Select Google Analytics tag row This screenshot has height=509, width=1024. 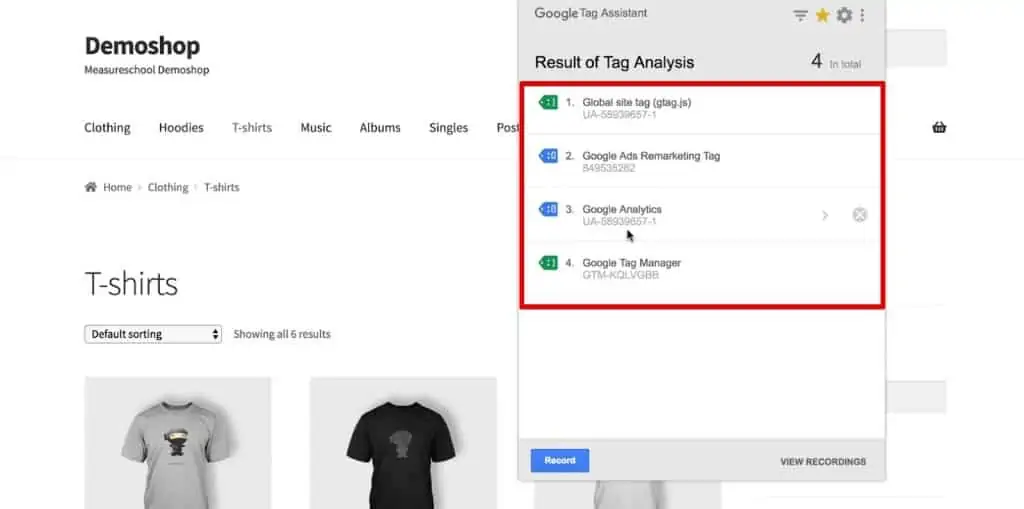click(702, 215)
